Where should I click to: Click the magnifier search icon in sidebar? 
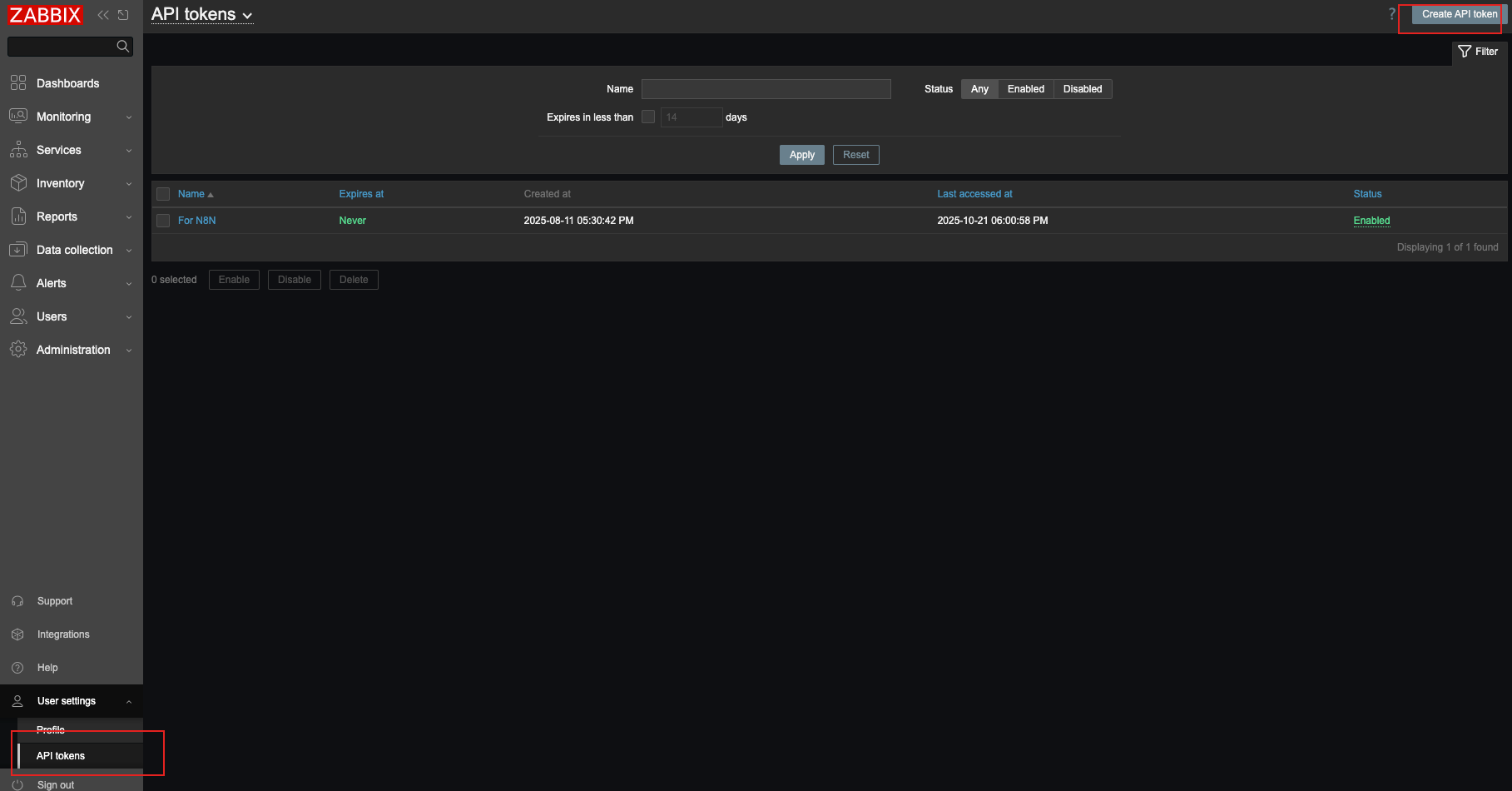(x=123, y=47)
